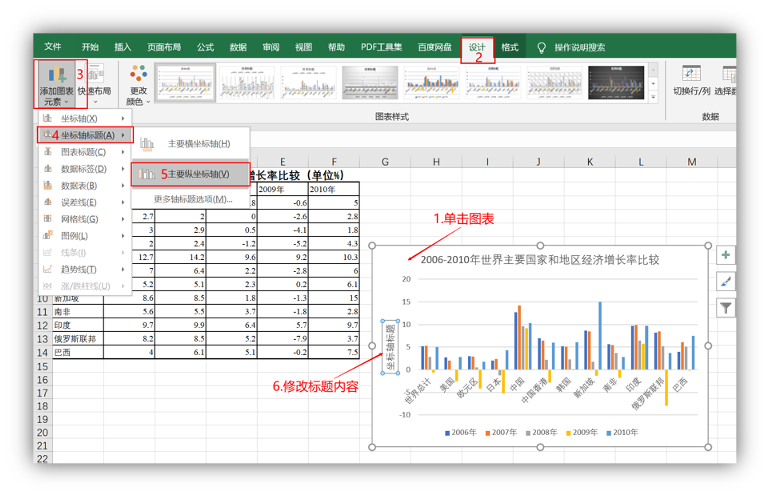Open the 添加图表元素 dropdown button
Viewport: 768px width, 495px height.
click(x=56, y=85)
